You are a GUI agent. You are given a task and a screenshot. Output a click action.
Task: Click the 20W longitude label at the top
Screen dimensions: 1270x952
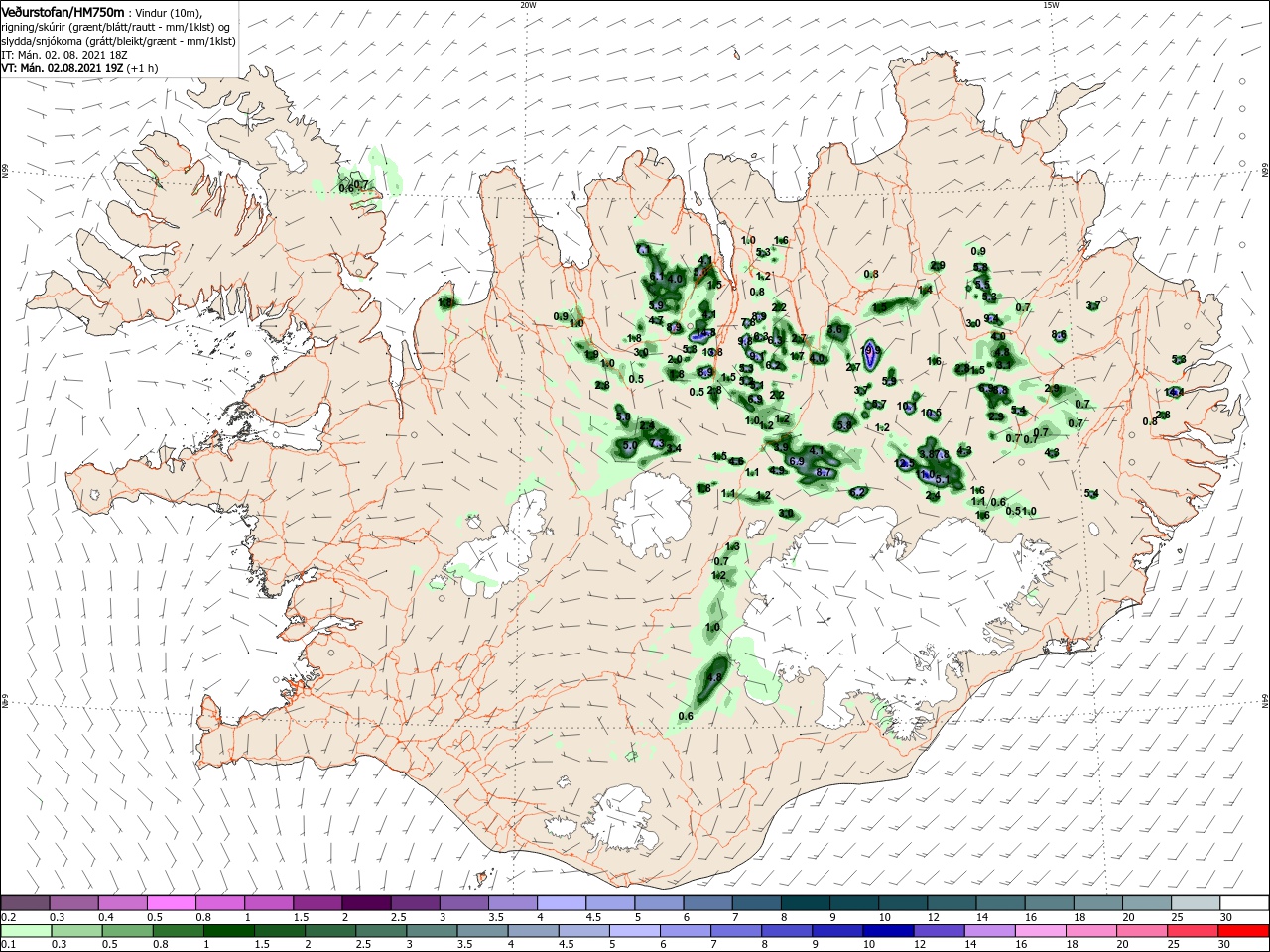point(528,4)
